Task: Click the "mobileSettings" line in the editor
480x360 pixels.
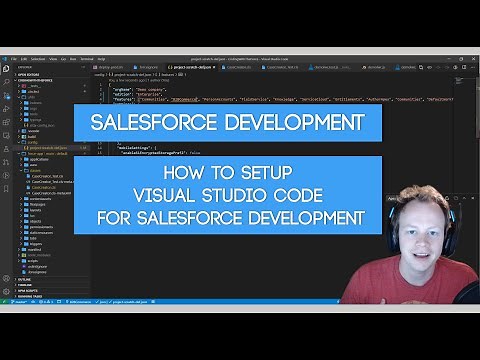Action: (137, 147)
